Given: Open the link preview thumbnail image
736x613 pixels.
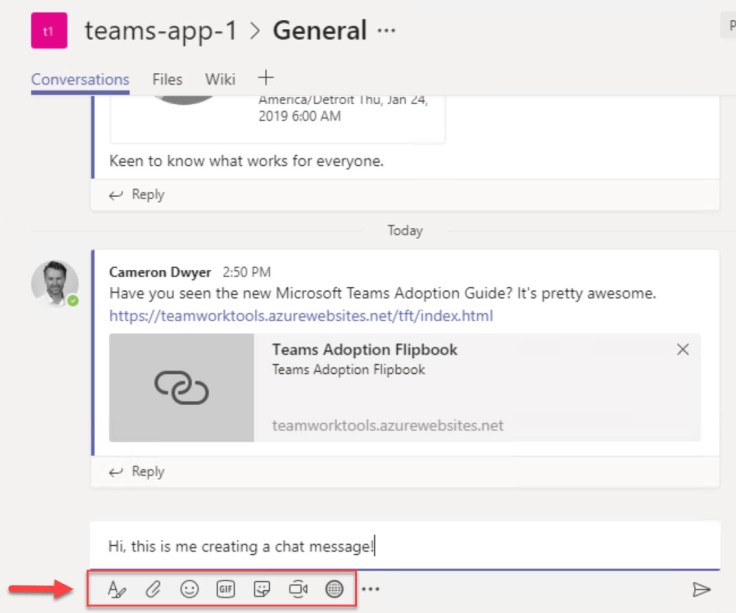Looking at the screenshot, I should click(x=182, y=388).
